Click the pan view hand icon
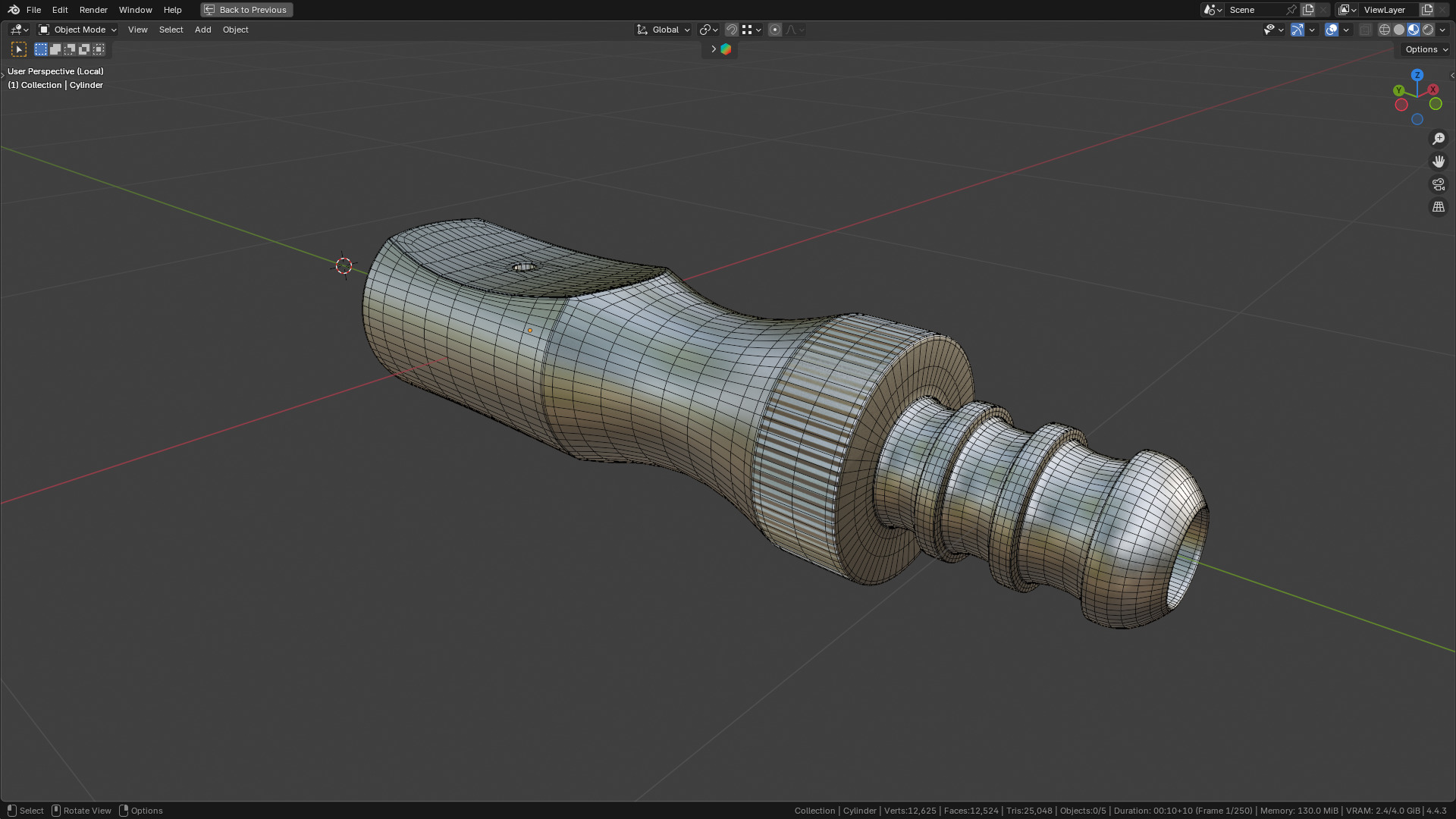This screenshot has width=1456, height=819. [x=1438, y=162]
